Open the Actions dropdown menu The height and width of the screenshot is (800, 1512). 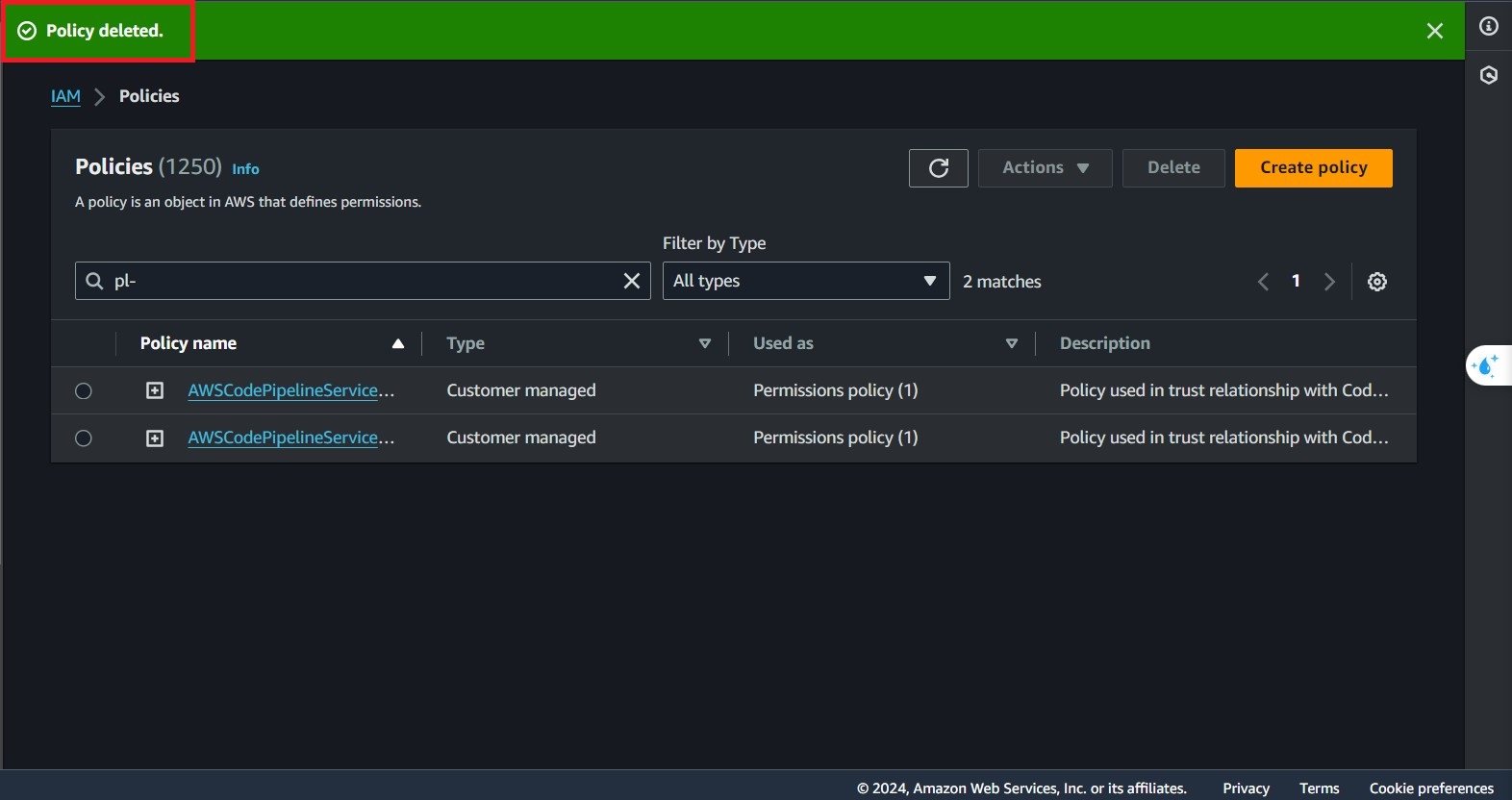pos(1045,168)
